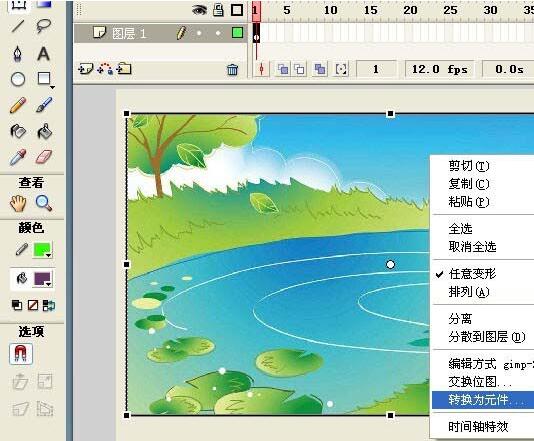534x441 pixels.
Task: Select the Ink Bottle tool
Action: click(18, 131)
